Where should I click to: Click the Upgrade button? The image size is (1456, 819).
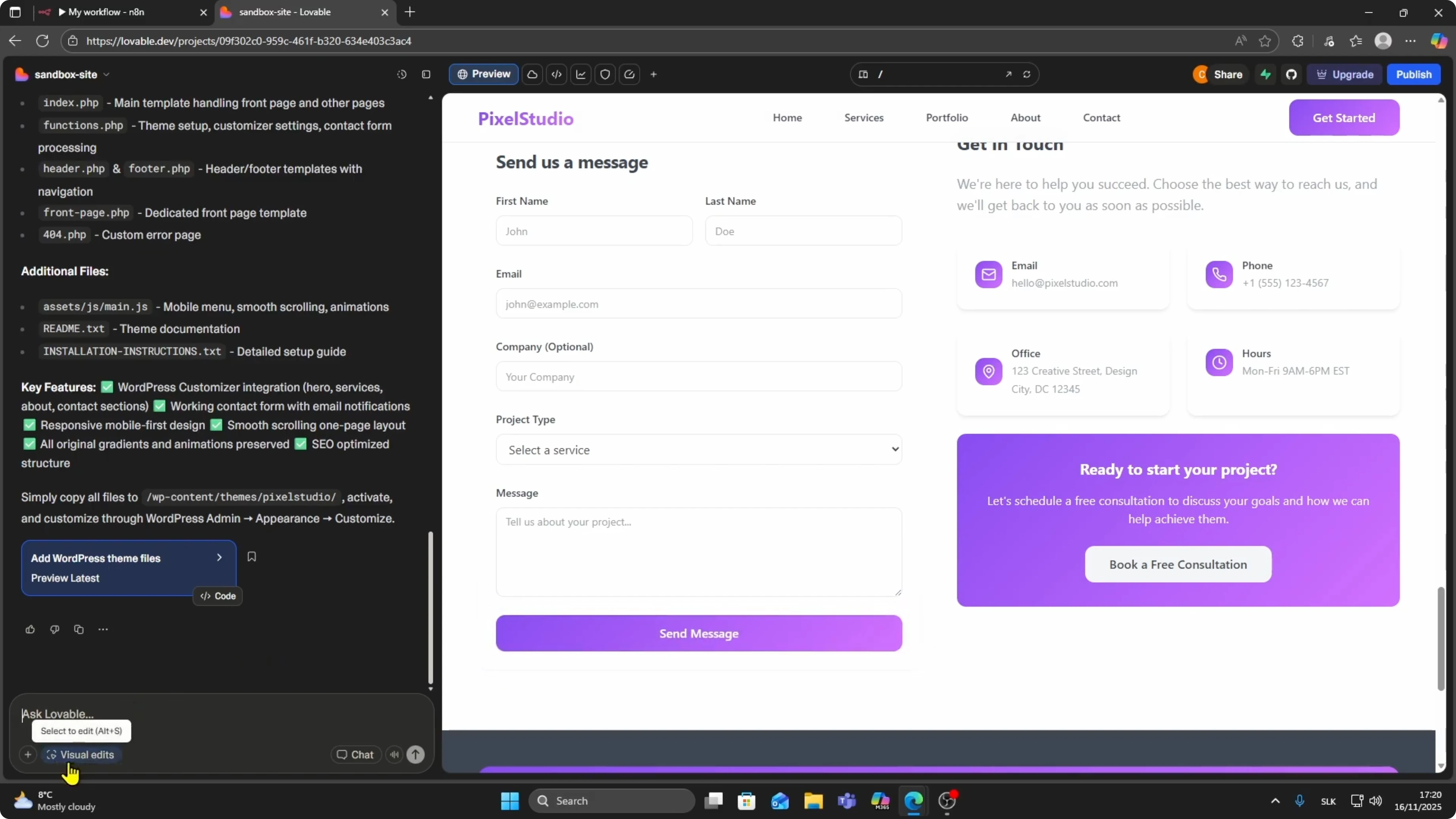(x=1345, y=75)
